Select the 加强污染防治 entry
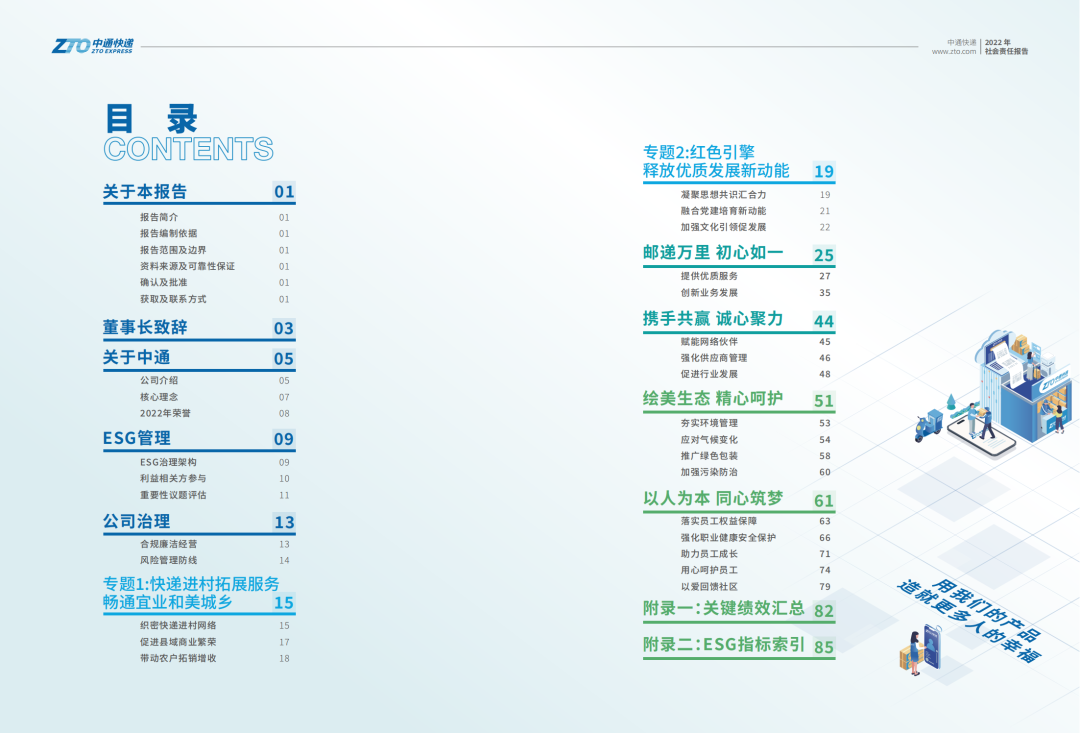The image size is (1080, 733). pyautogui.click(x=709, y=472)
